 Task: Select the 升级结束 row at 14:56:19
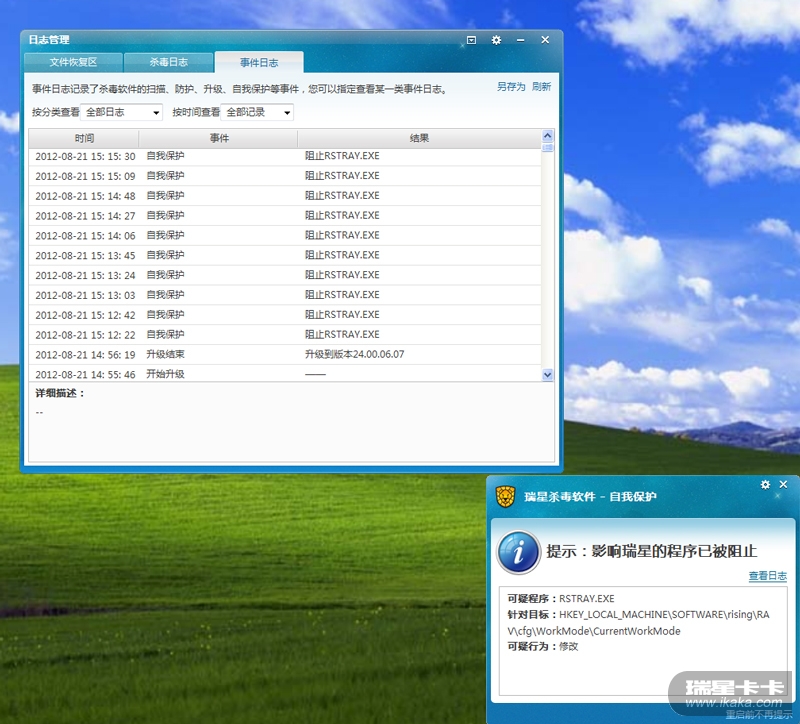coord(285,355)
